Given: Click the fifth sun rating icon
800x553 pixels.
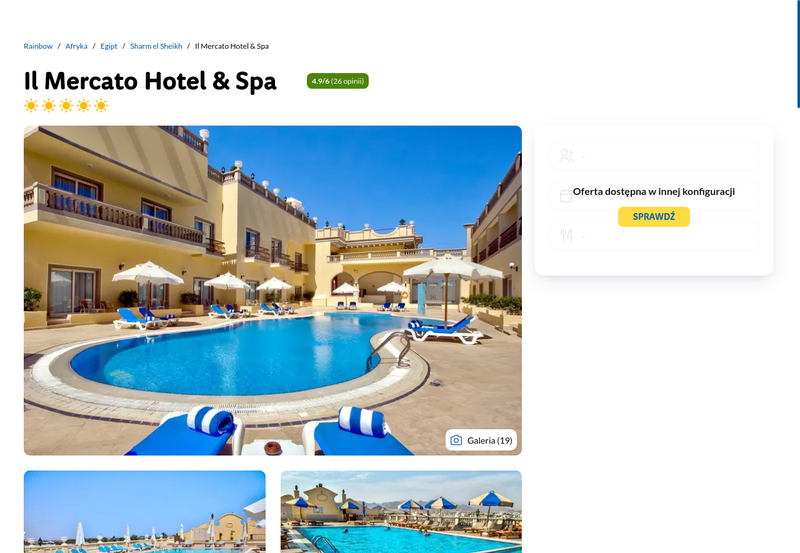Looking at the screenshot, I should (102, 106).
